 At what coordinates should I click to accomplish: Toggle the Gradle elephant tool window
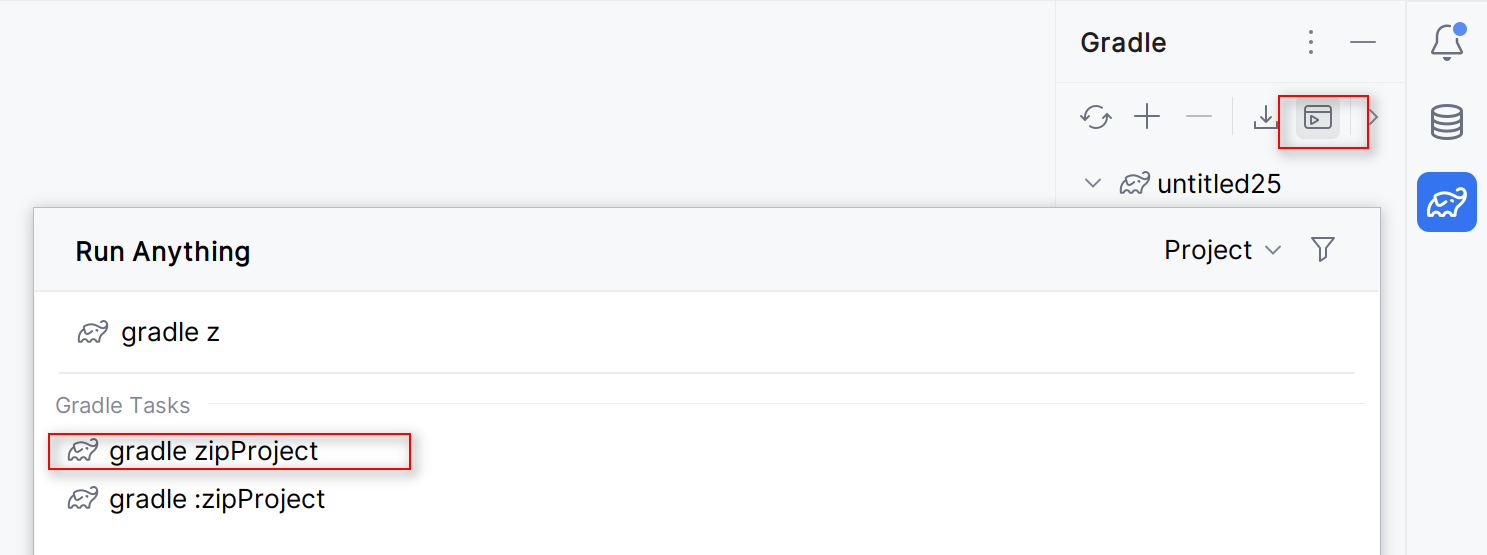tap(1447, 202)
